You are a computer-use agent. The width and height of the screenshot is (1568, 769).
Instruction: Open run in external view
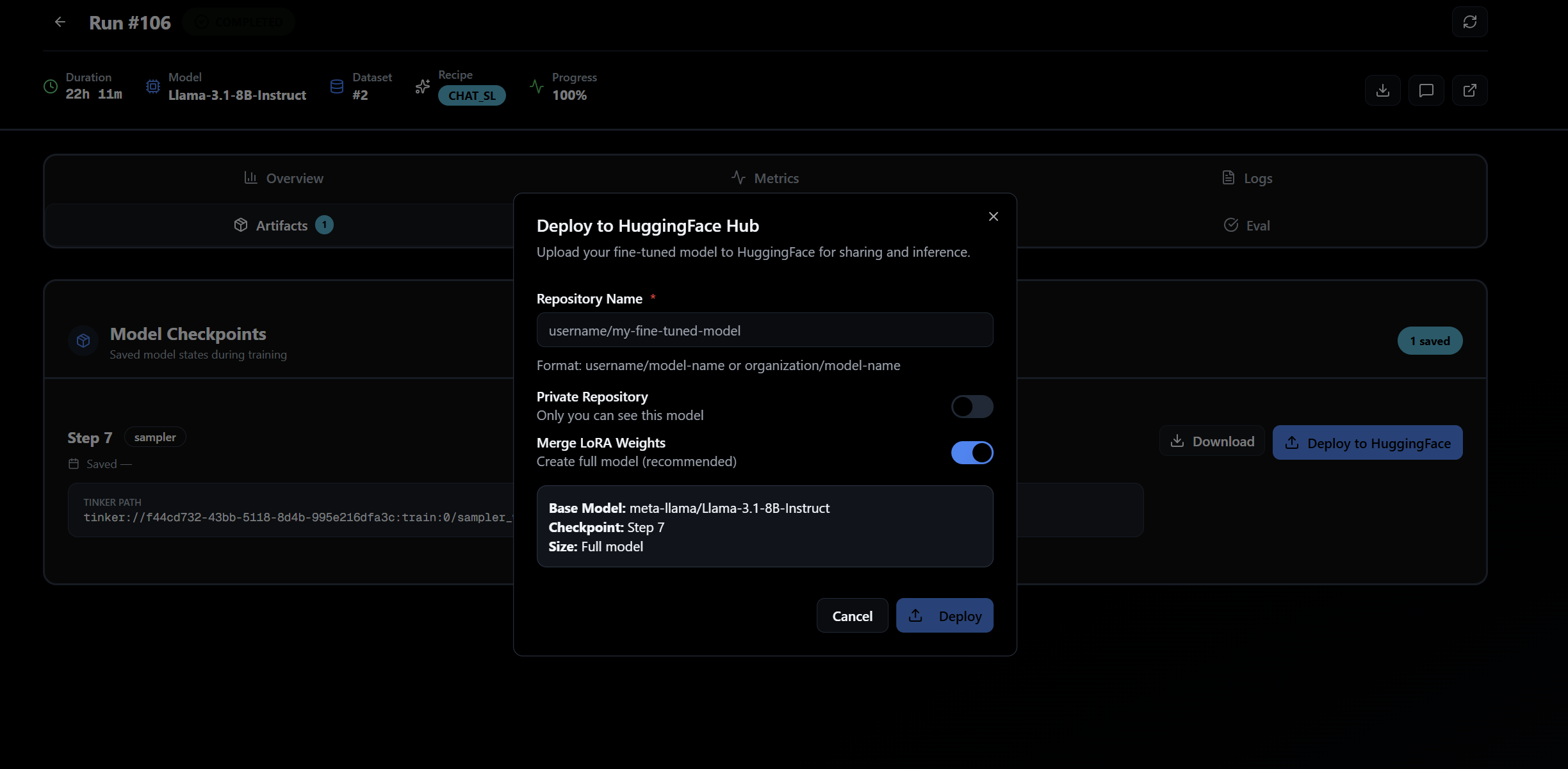coord(1469,90)
